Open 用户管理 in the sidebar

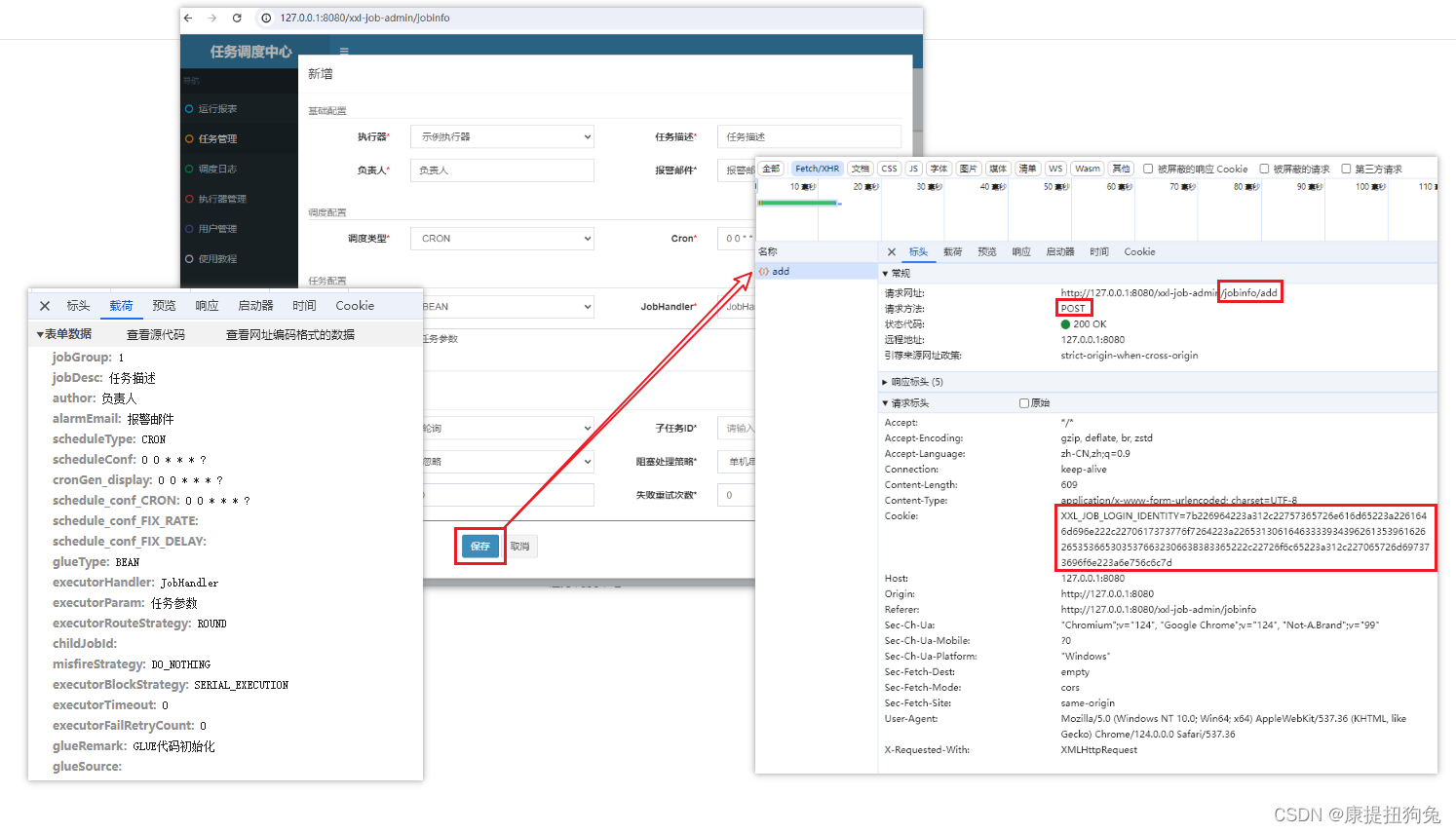click(217, 229)
